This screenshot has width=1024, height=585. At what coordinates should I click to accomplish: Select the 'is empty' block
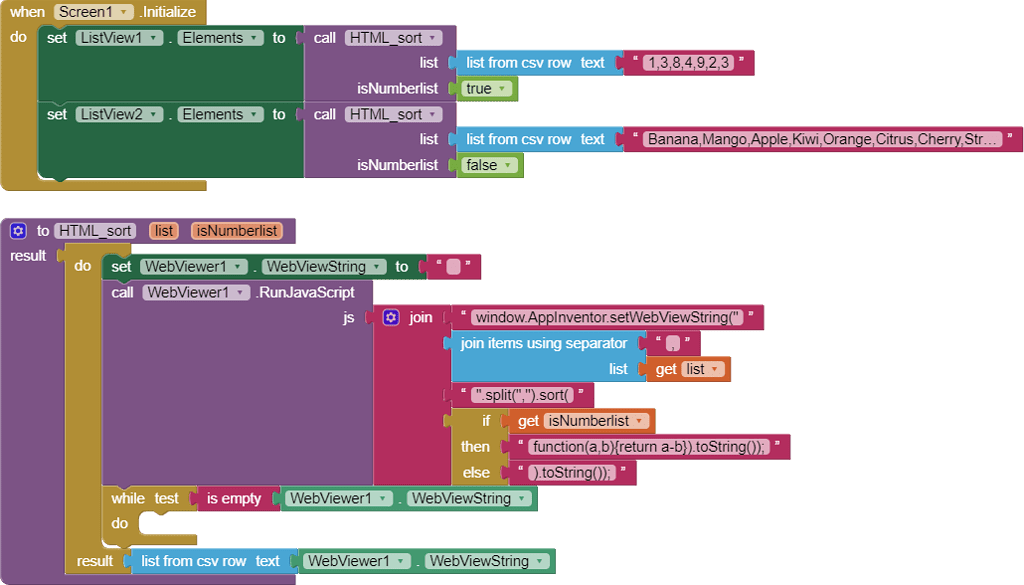pyautogui.click(x=233, y=498)
